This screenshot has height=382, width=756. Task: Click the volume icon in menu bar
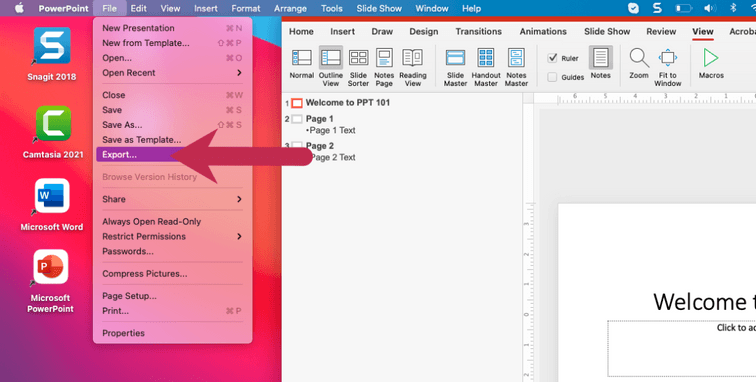click(x=709, y=8)
